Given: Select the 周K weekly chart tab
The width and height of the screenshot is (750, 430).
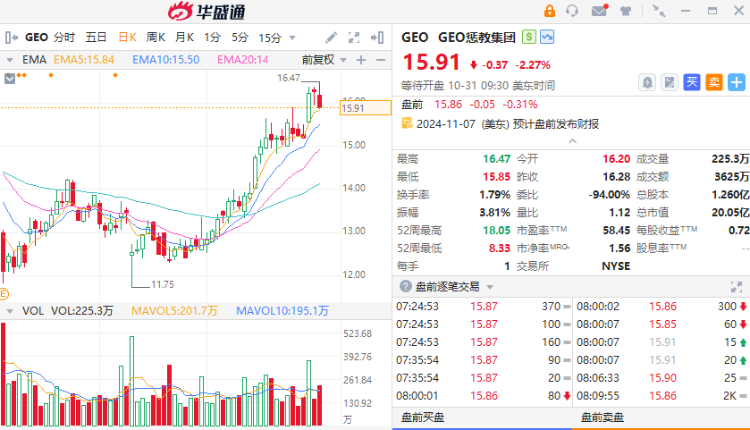Looking at the screenshot, I should (x=155, y=37).
